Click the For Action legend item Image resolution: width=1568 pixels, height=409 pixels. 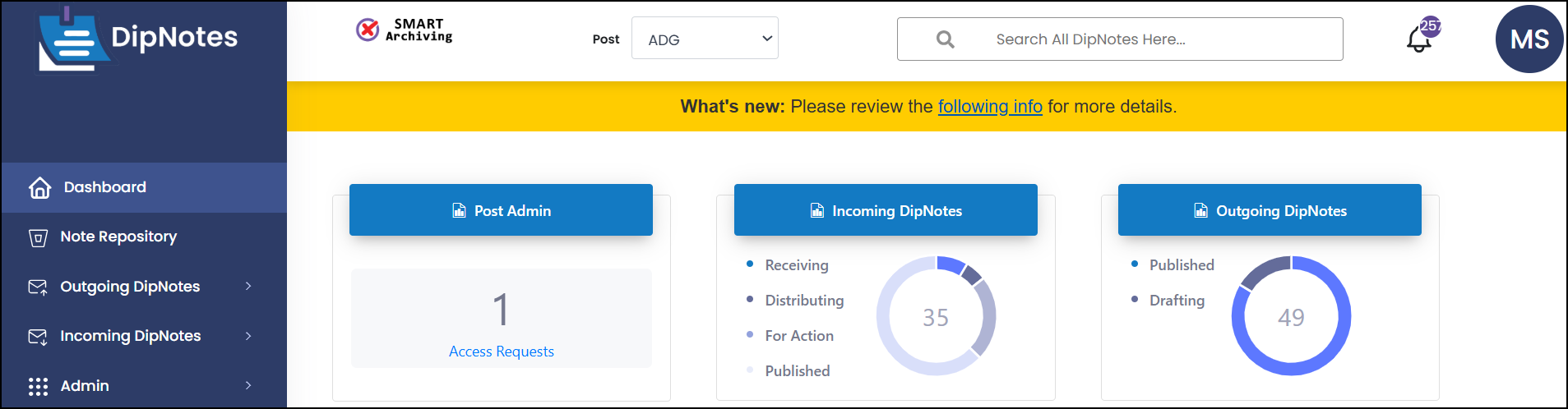(790, 336)
